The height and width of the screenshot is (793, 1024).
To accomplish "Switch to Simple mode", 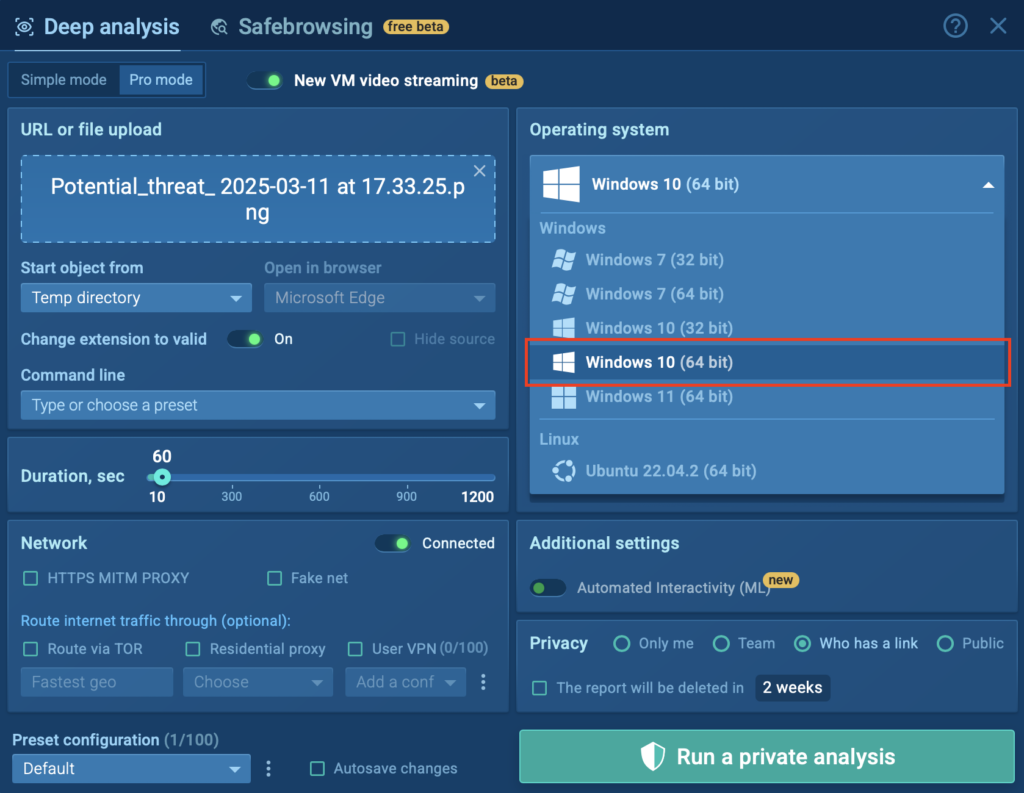I will (x=64, y=80).
